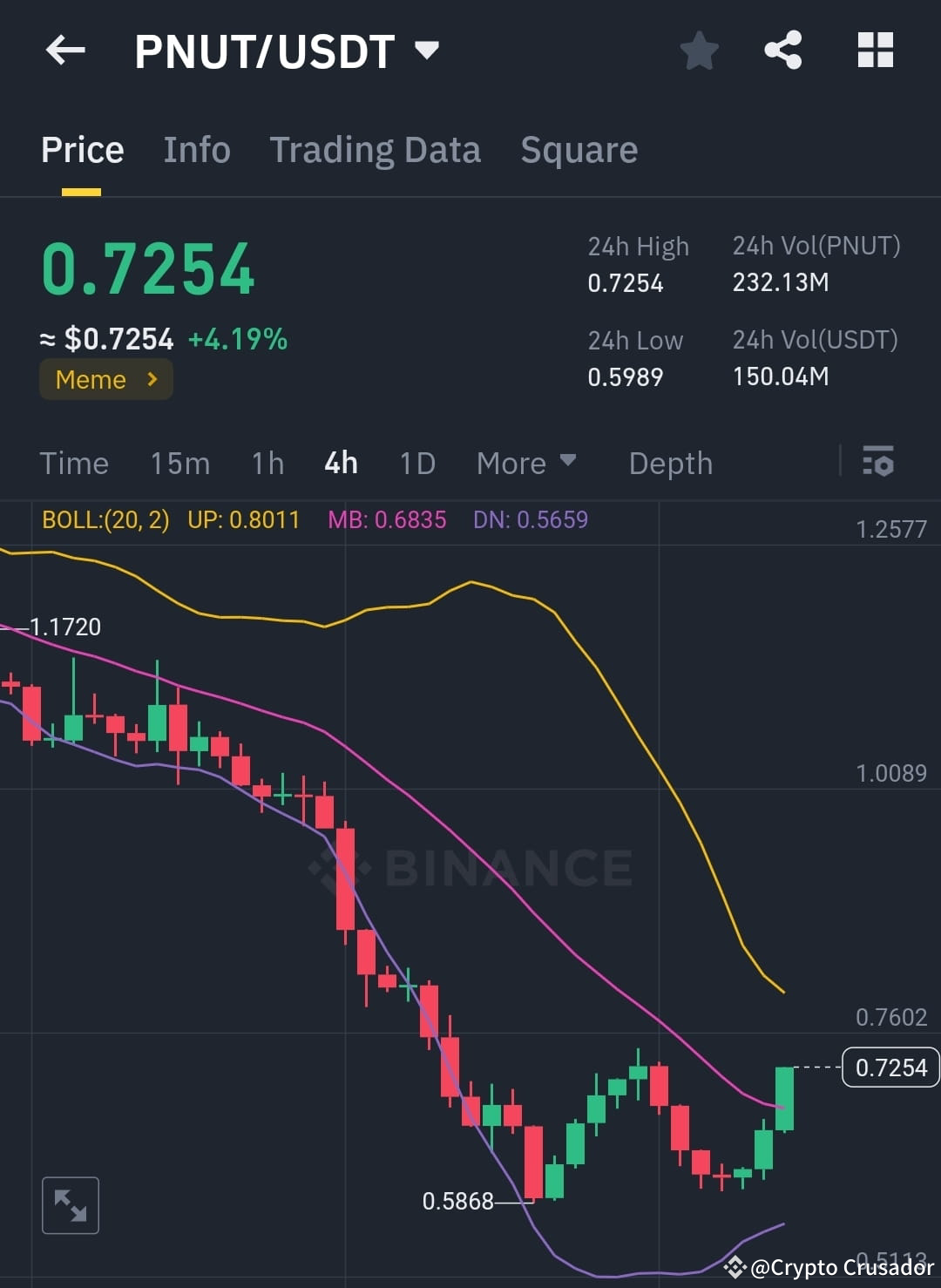The height and width of the screenshot is (1288, 941).
Task: View the Depth chart
Action: point(670,463)
